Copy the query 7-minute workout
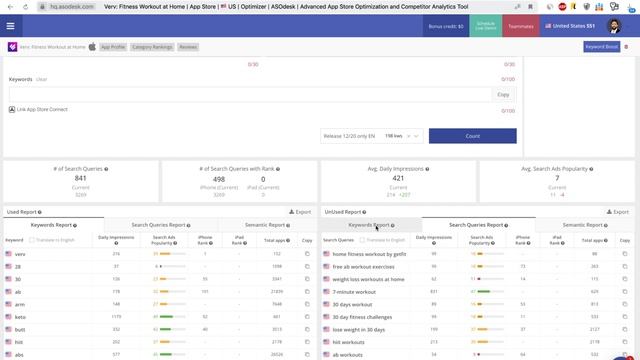This screenshot has height=360, width=640. [x=625, y=292]
